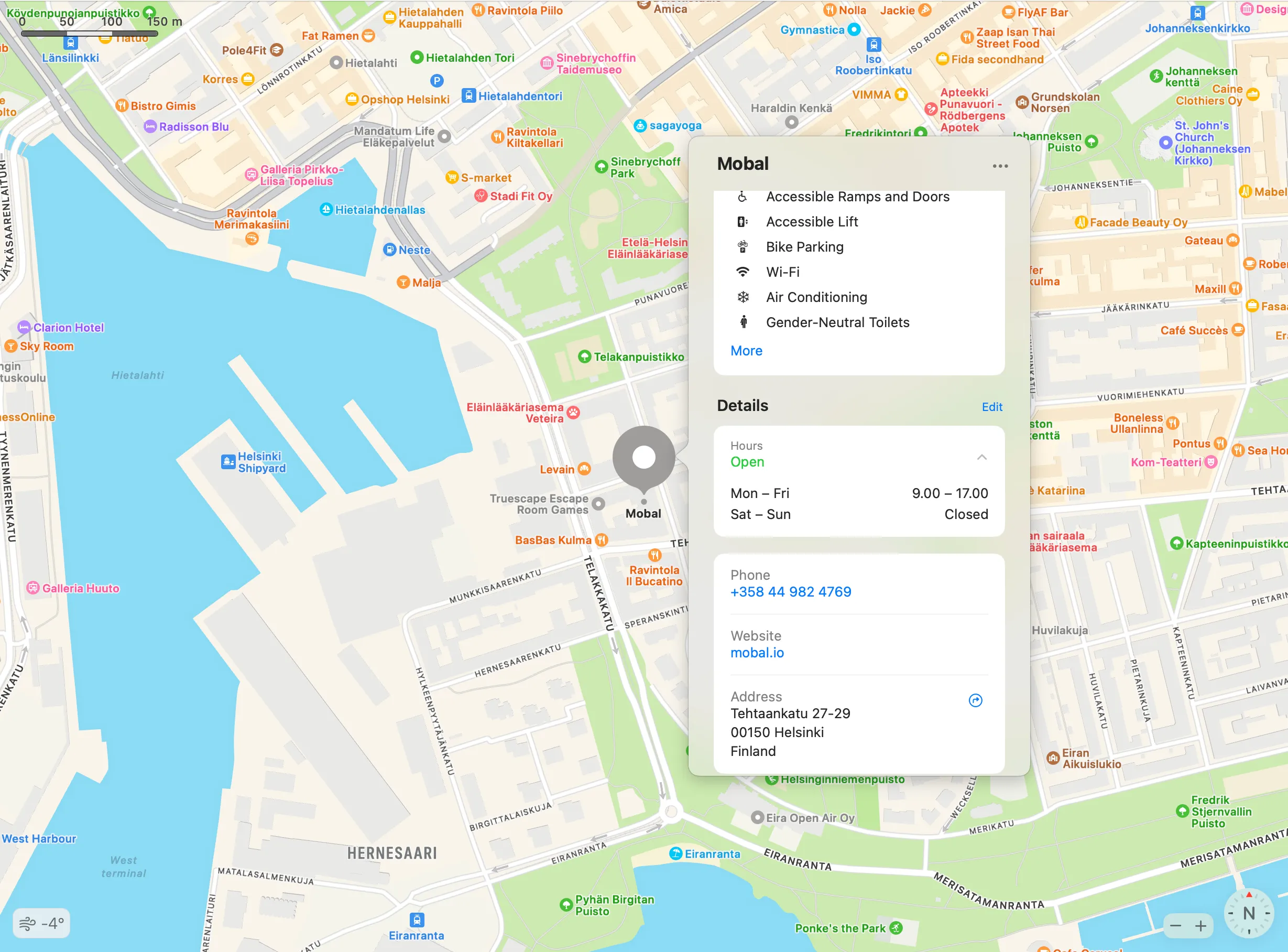Open the mobal.io website link
This screenshot has height=952, width=1288.
(757, 652)
